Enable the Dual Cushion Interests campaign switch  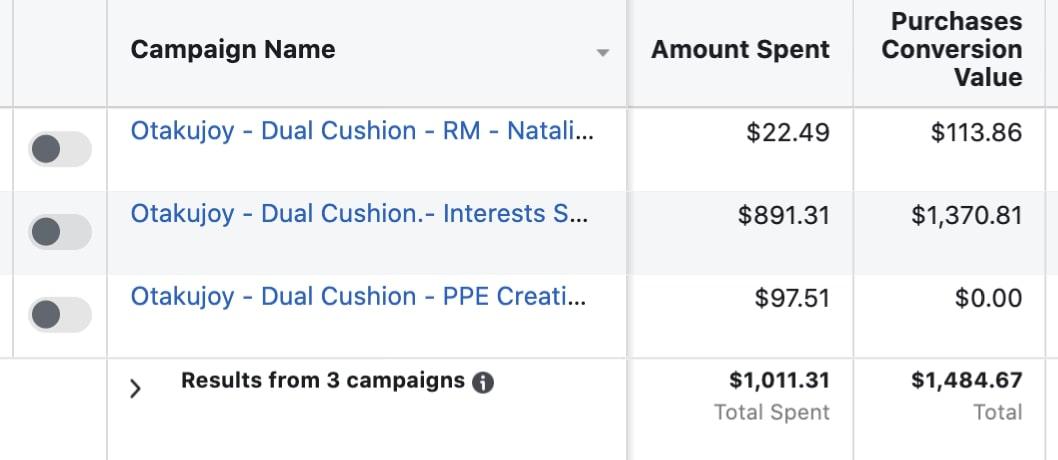59,232
